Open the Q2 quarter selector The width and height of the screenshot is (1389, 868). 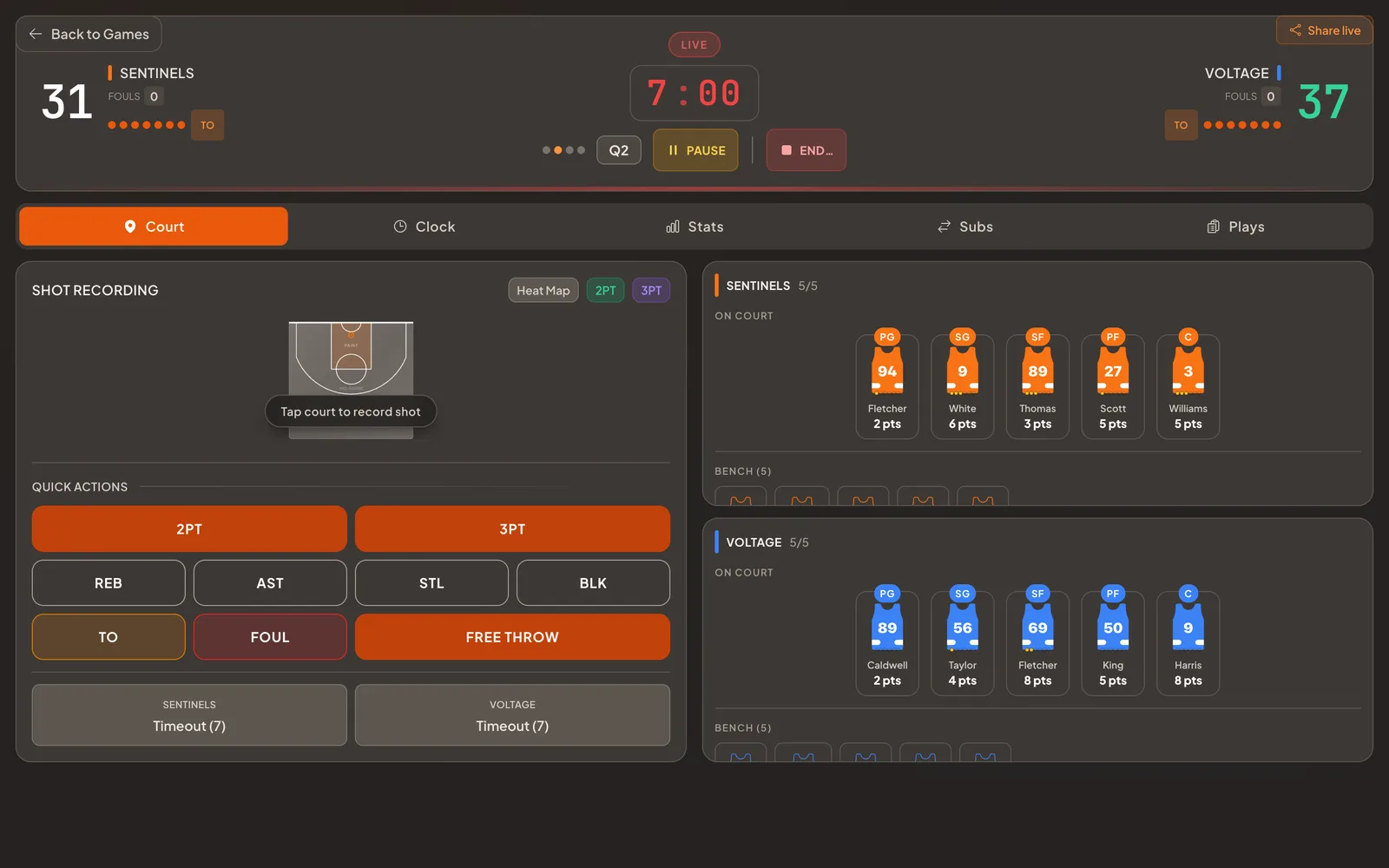point(618,150)
